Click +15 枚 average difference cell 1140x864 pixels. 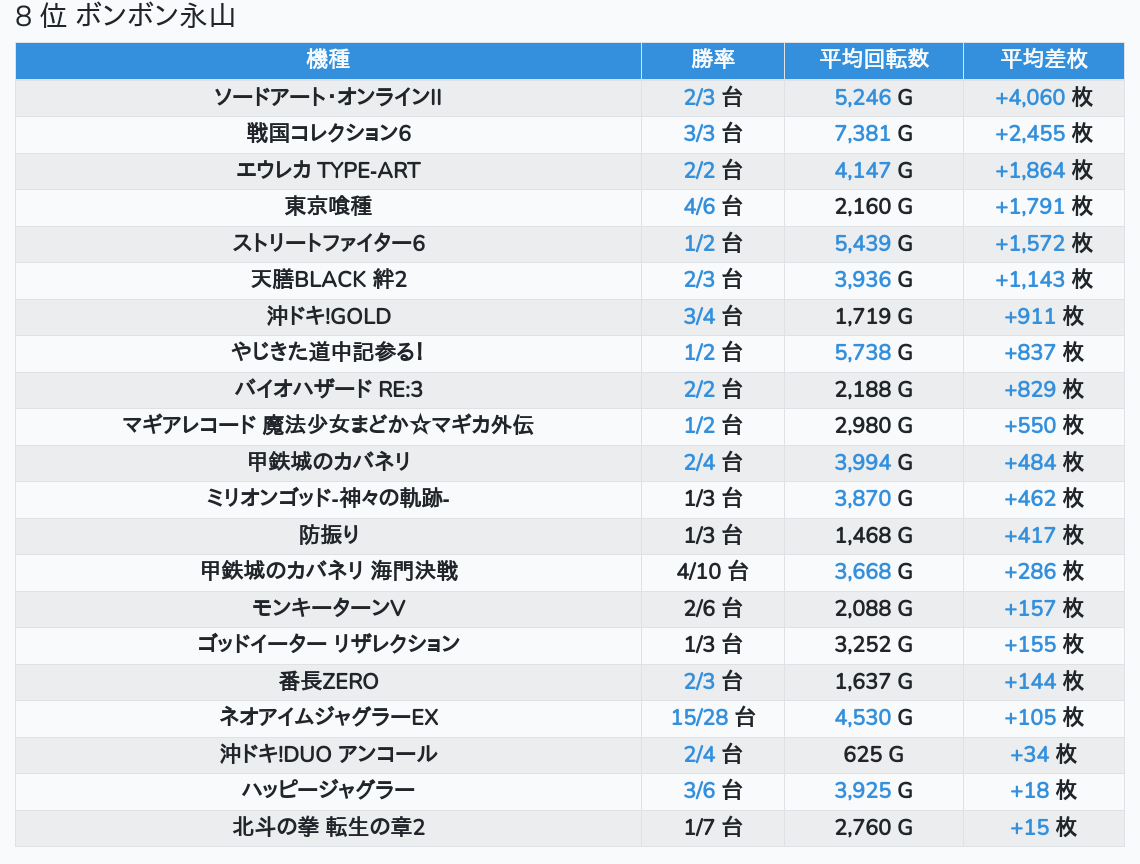[x=1043, y=828]
